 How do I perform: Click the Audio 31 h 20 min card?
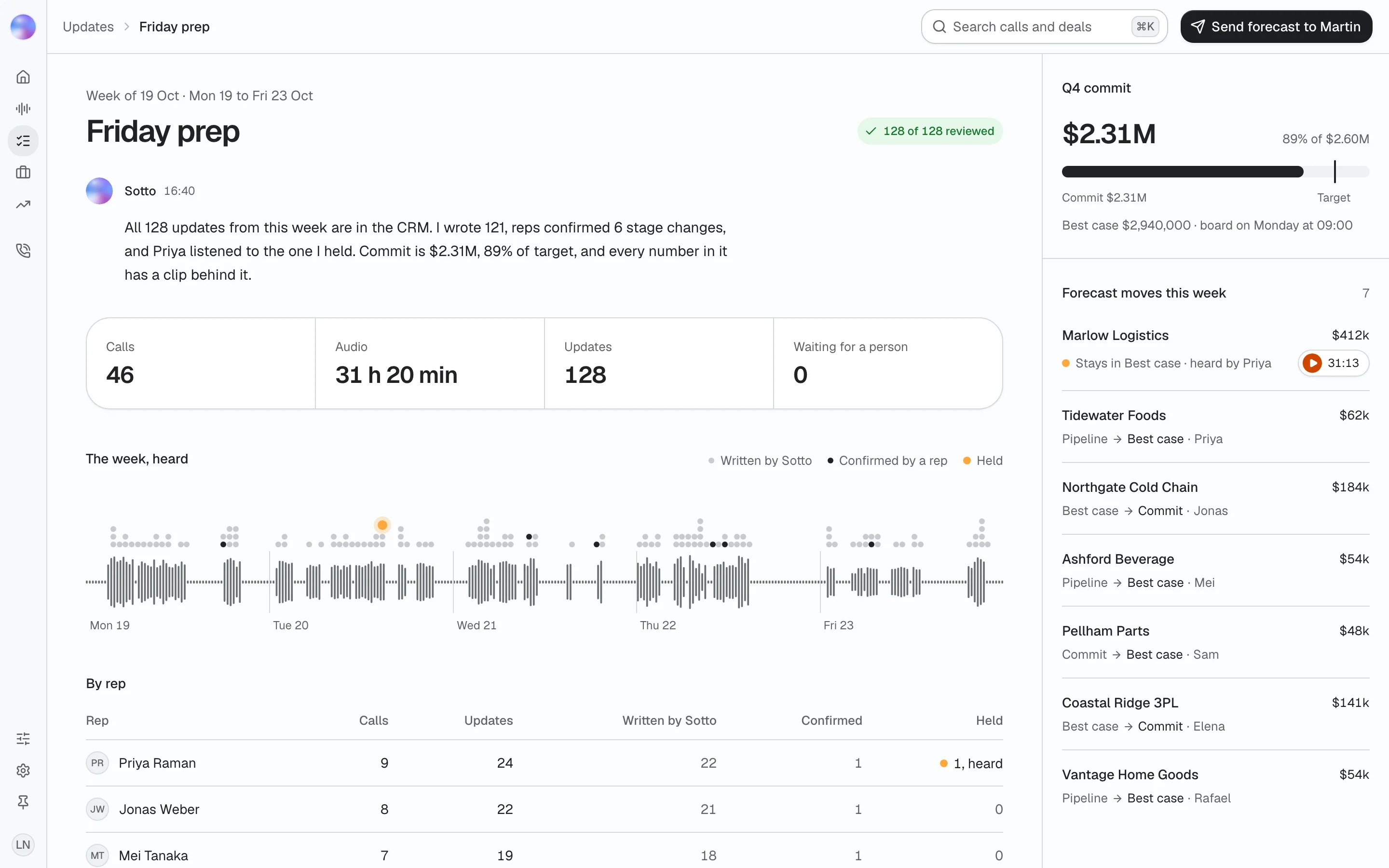click(430, 364)
